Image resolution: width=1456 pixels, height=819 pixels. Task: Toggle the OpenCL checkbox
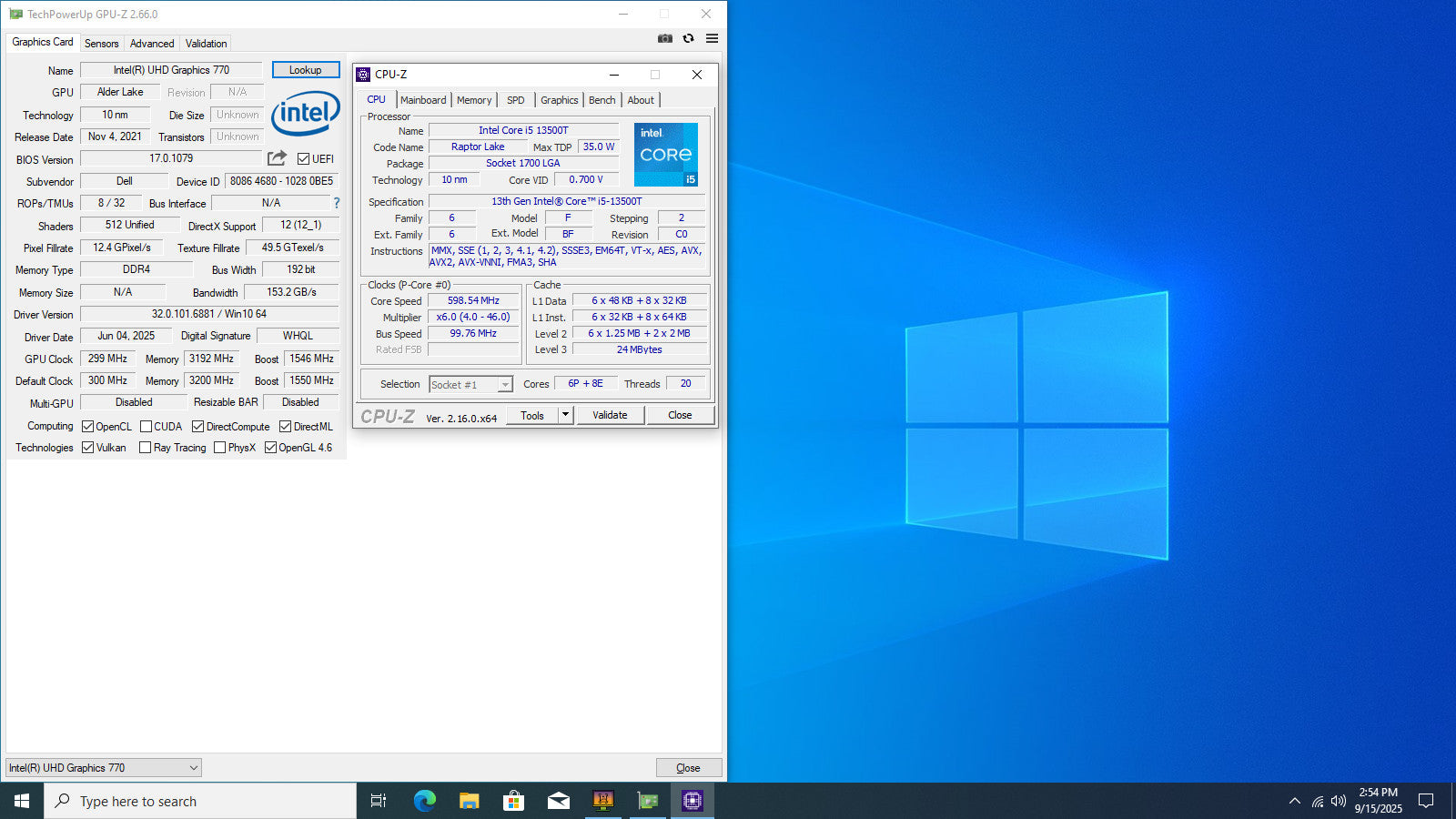pyautogui.click(x=88, y=426)
